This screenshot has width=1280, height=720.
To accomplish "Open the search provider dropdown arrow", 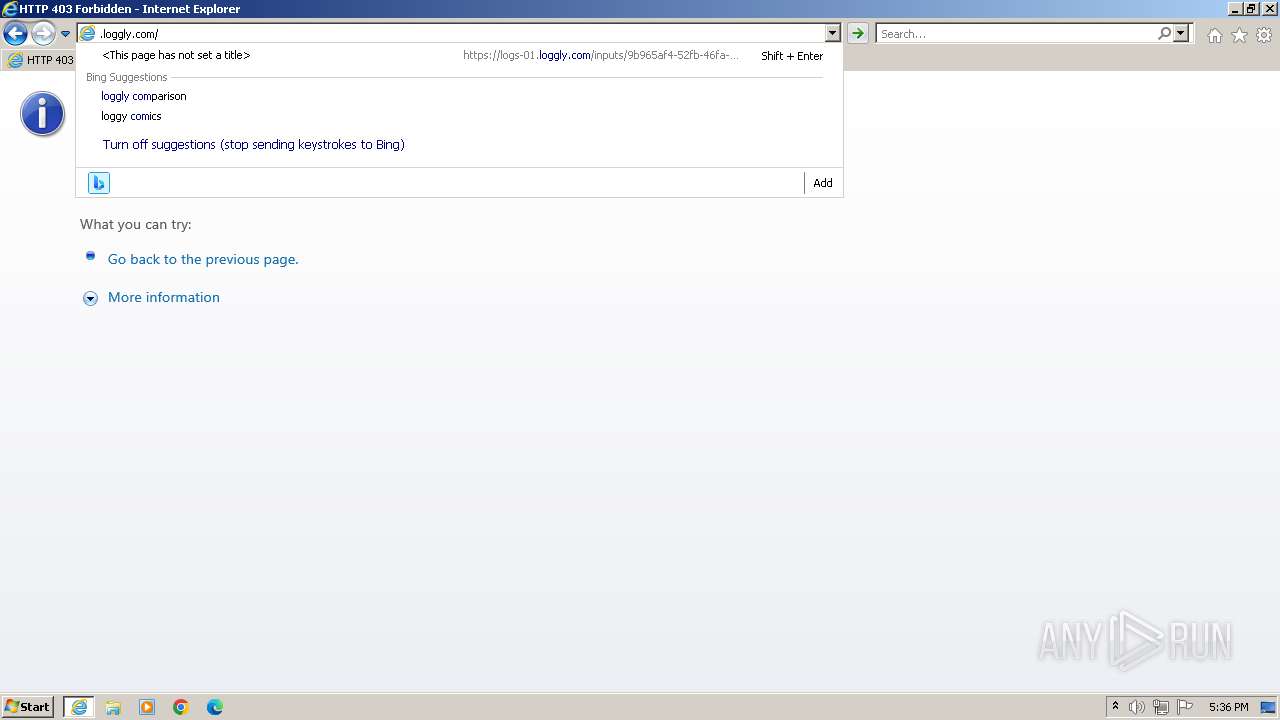I will (x=1181, y=34).
